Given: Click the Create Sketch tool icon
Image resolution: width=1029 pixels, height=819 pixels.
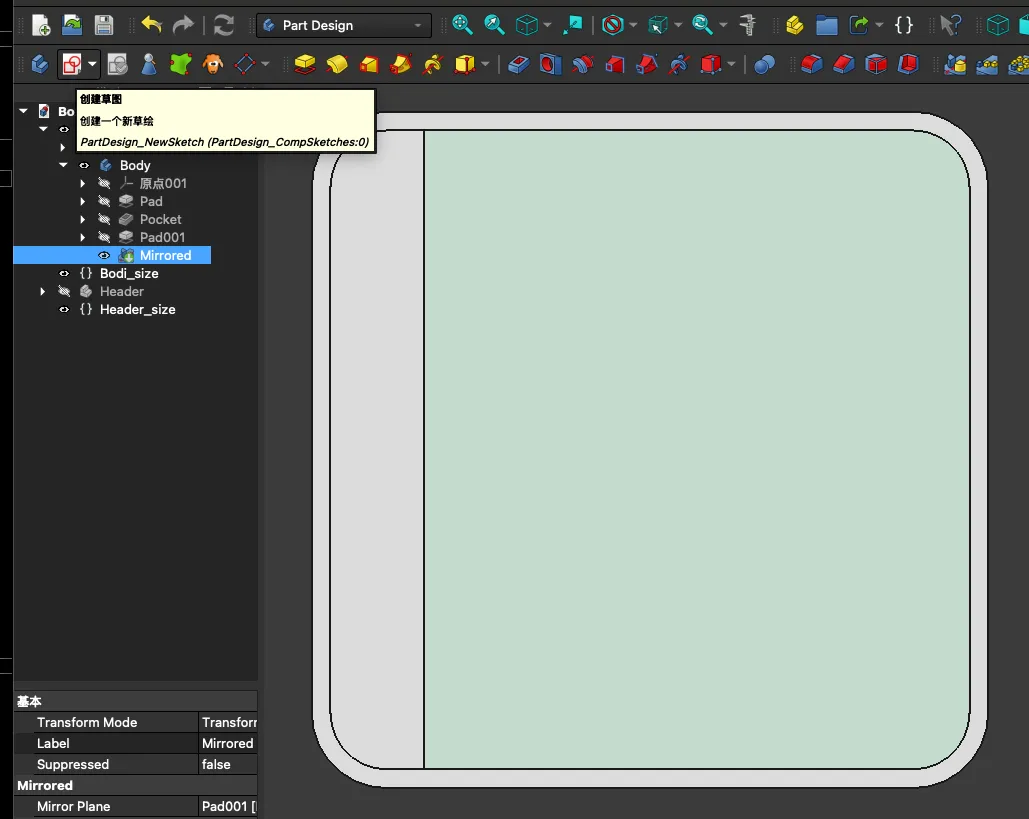Looking at the screenshot, I should click(x=71, y=65).
